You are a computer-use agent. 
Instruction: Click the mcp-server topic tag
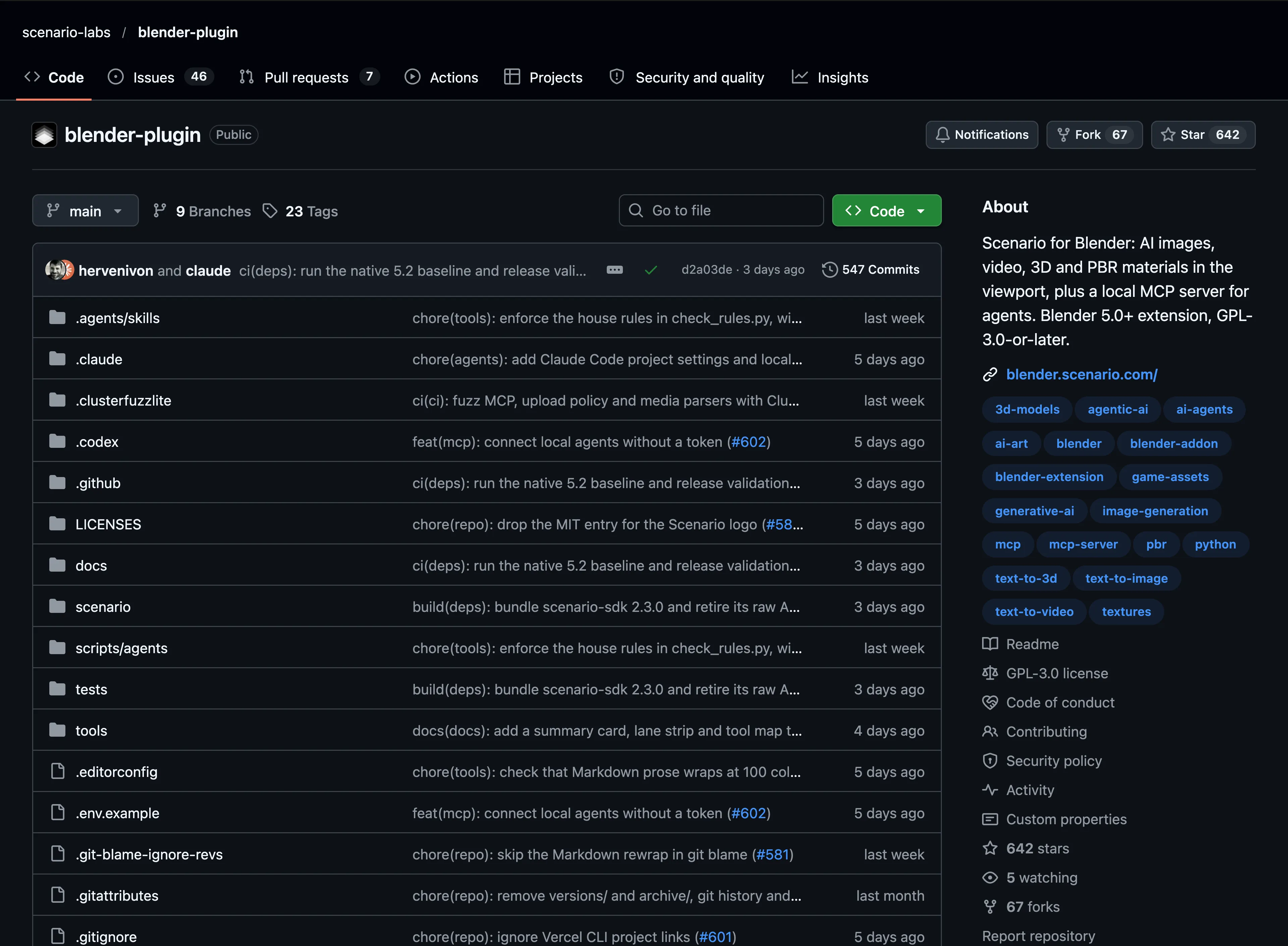point(1083,544)
